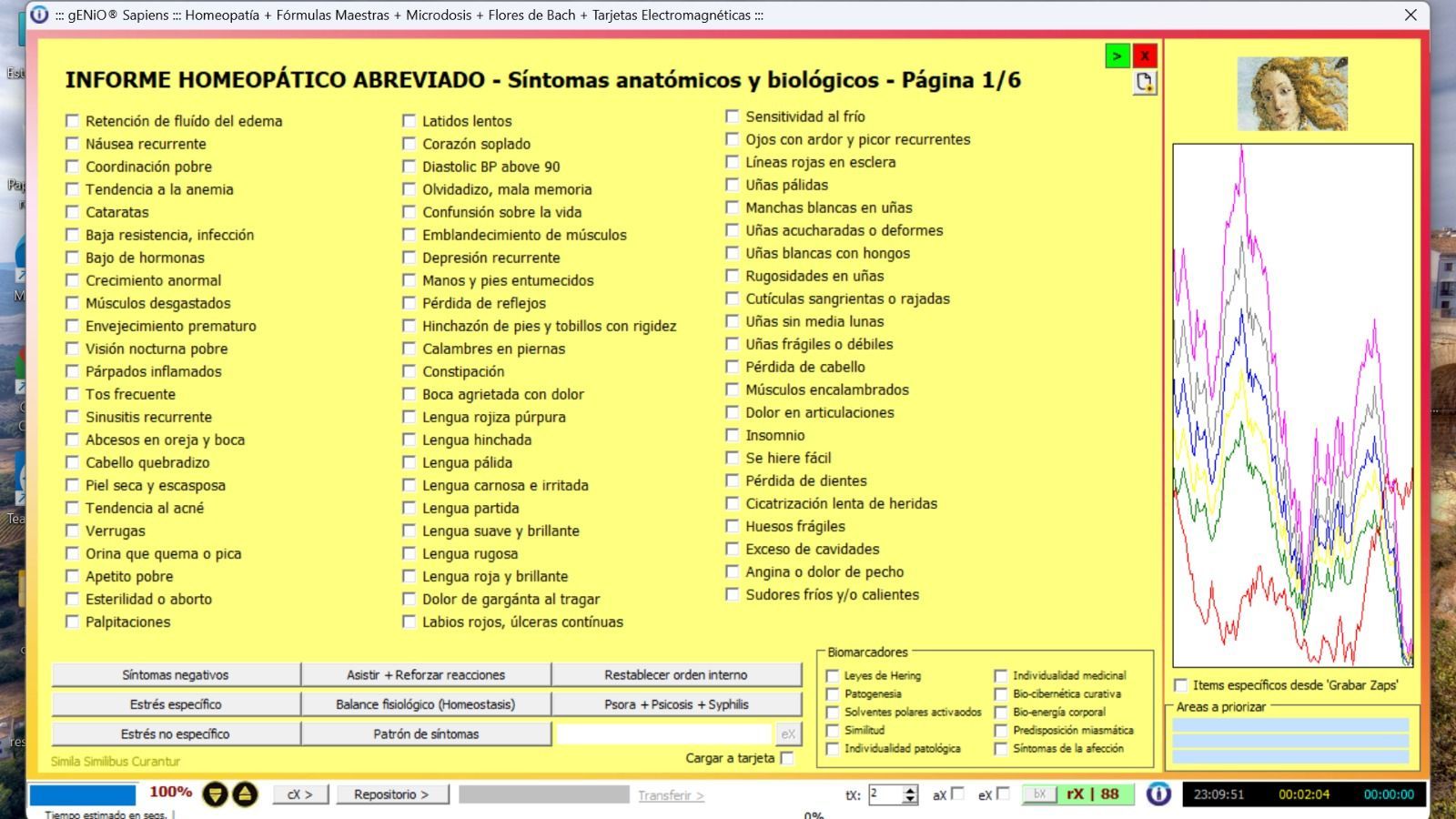Check 'Retención de fluído del edema'

point(73,121)
